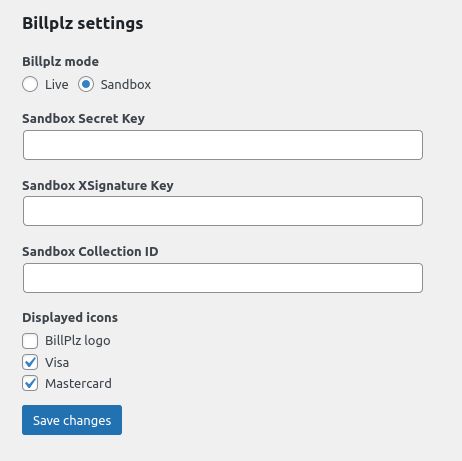Click the "Sandbox XSignature Key" field label
Screen dimensions: 462x461
(x=98, y=186)
